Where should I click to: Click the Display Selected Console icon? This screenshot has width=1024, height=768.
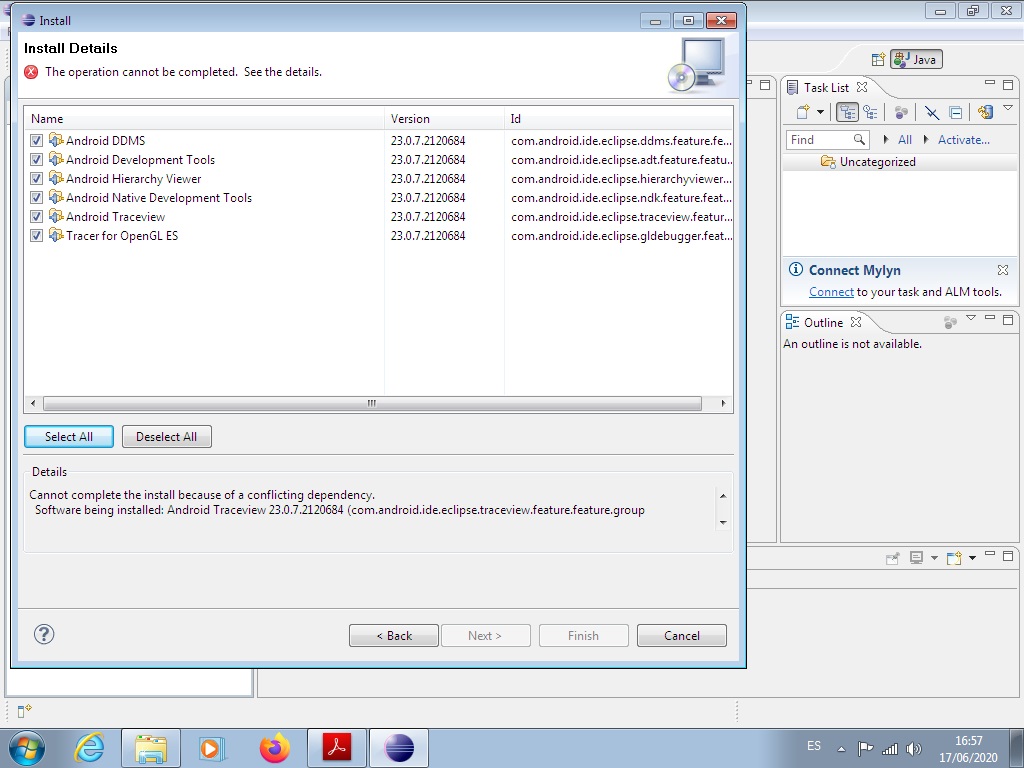tap(916, 558)
